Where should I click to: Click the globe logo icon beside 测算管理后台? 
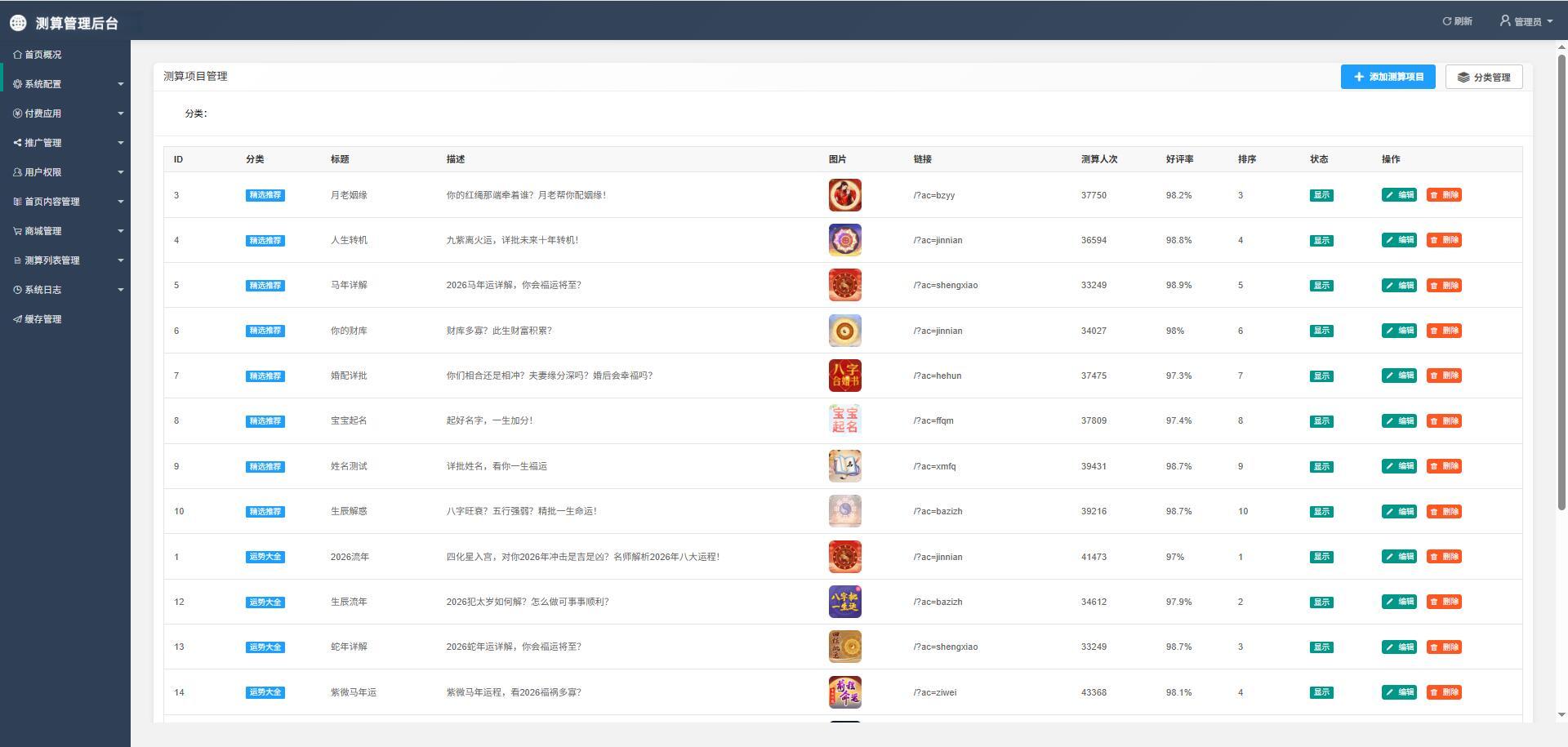18,23
